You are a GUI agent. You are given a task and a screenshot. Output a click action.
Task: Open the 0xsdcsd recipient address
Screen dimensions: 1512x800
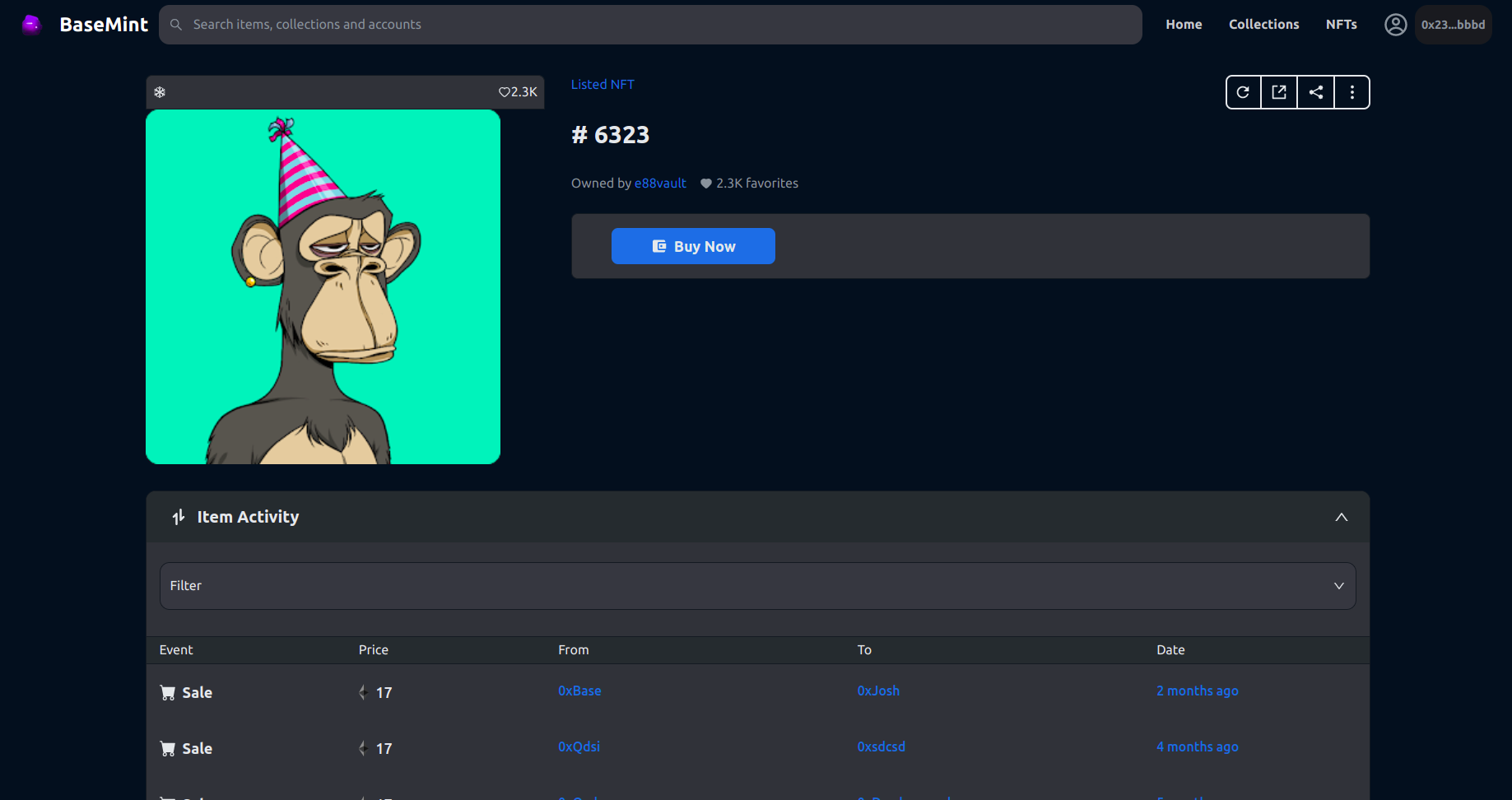(881, 747)
